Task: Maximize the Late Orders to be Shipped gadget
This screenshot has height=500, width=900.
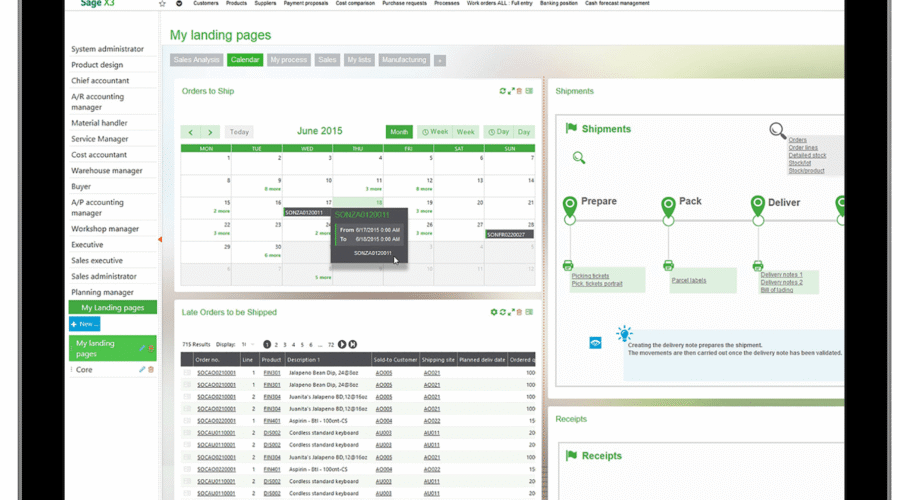Action: (511, 312)
